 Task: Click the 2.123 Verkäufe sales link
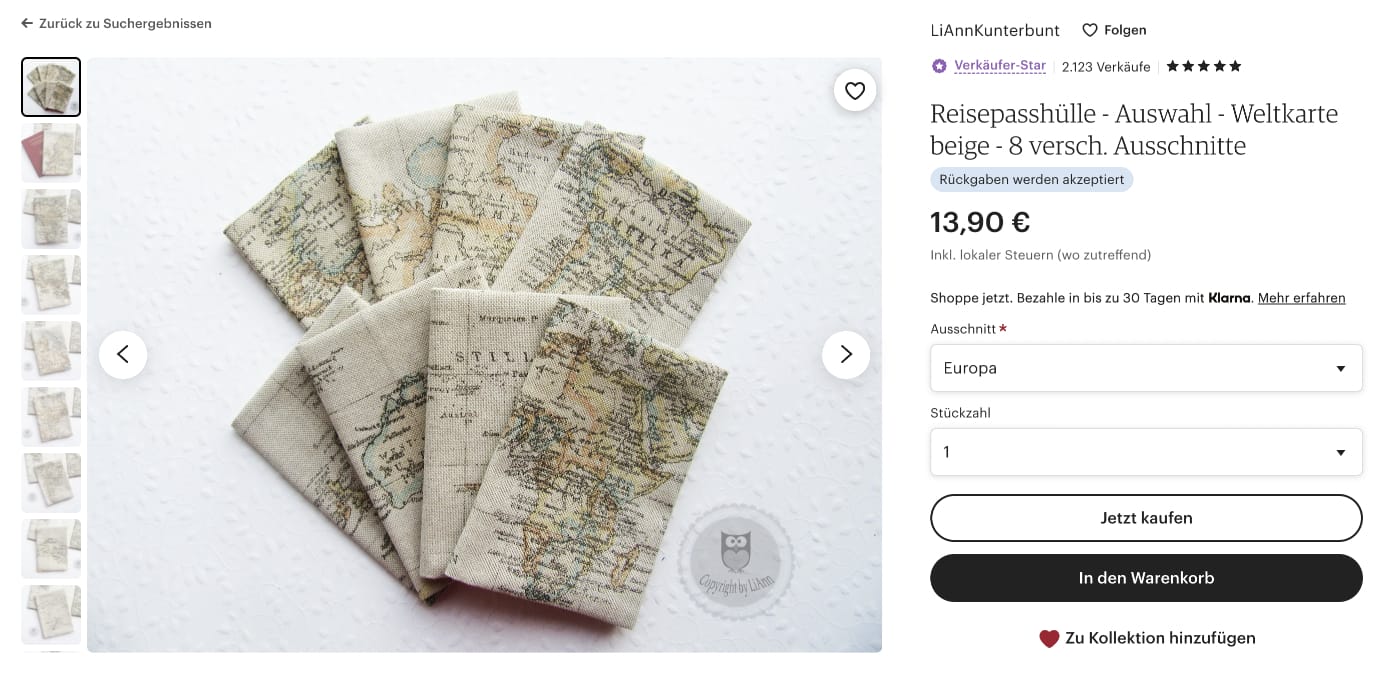[x=1106, y=66]
